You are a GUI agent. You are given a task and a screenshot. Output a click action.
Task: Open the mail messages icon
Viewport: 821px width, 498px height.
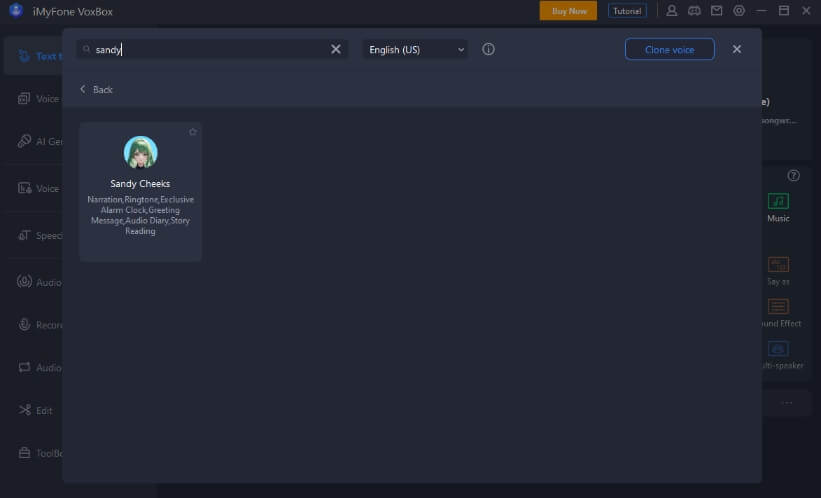[716, 11]
